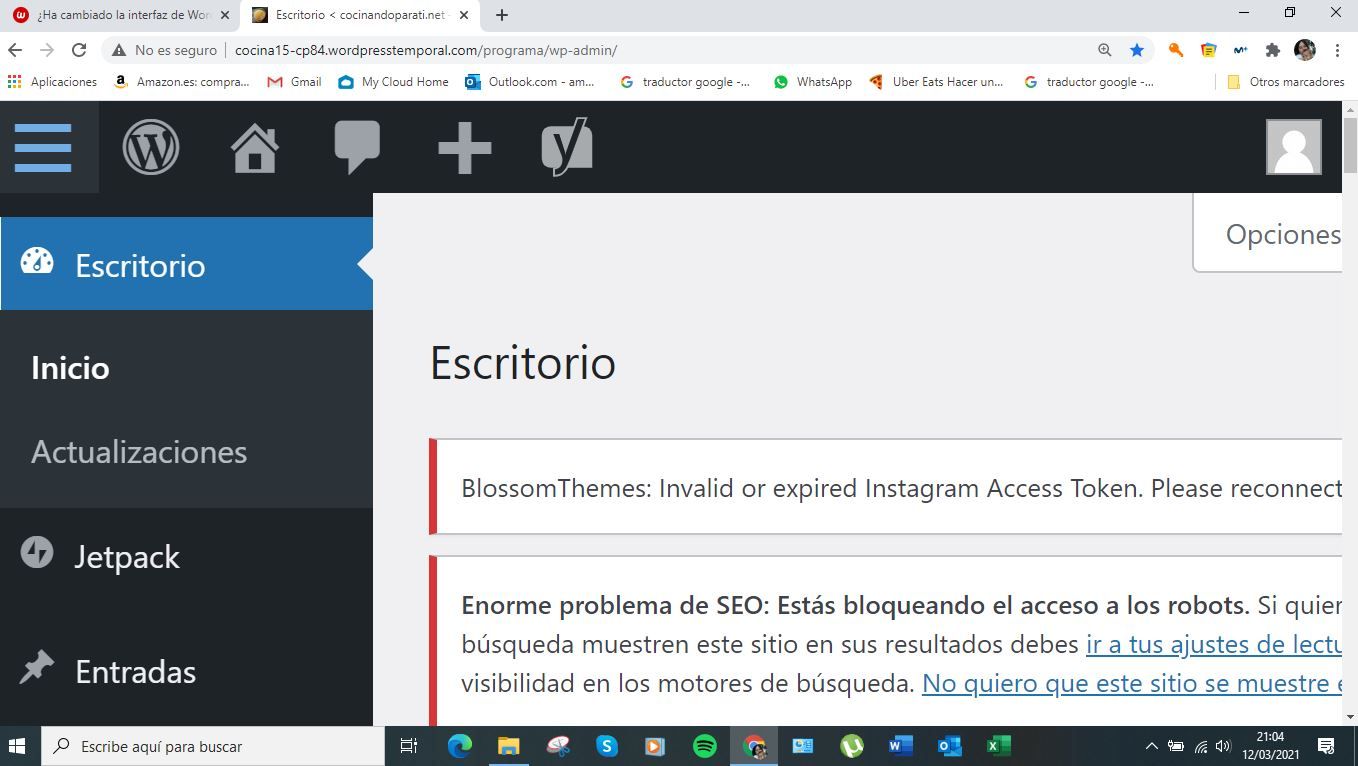Open Word from the taskbar
1358x766 pixels.
coord(901,746)
